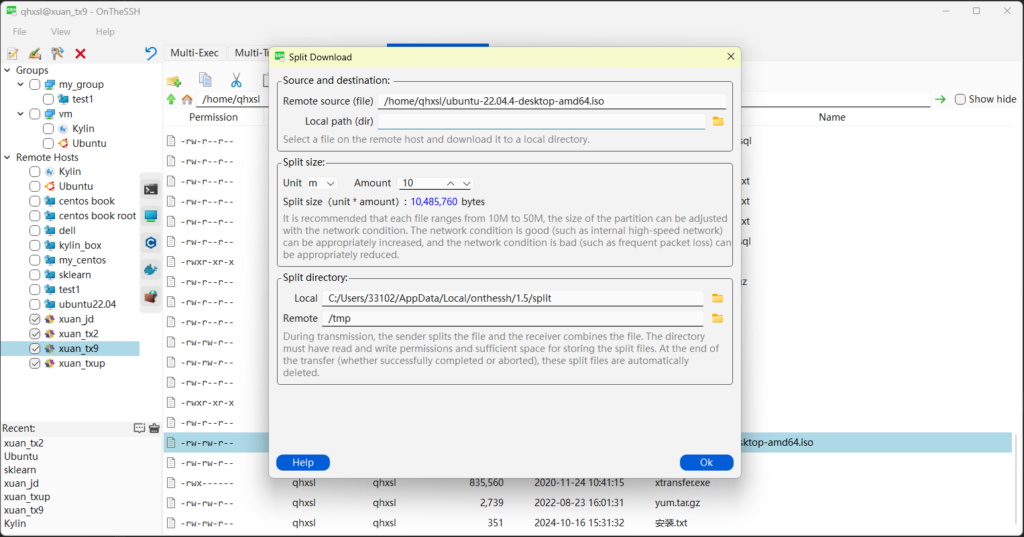Clear the Recent list with basket icon
This screenshot has width=1024, height=537.
pyautogui.click(x=155, y=428)
